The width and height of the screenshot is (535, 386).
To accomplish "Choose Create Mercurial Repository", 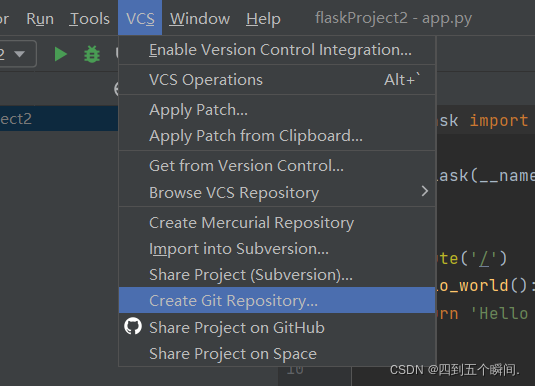I will pos(277,223).
